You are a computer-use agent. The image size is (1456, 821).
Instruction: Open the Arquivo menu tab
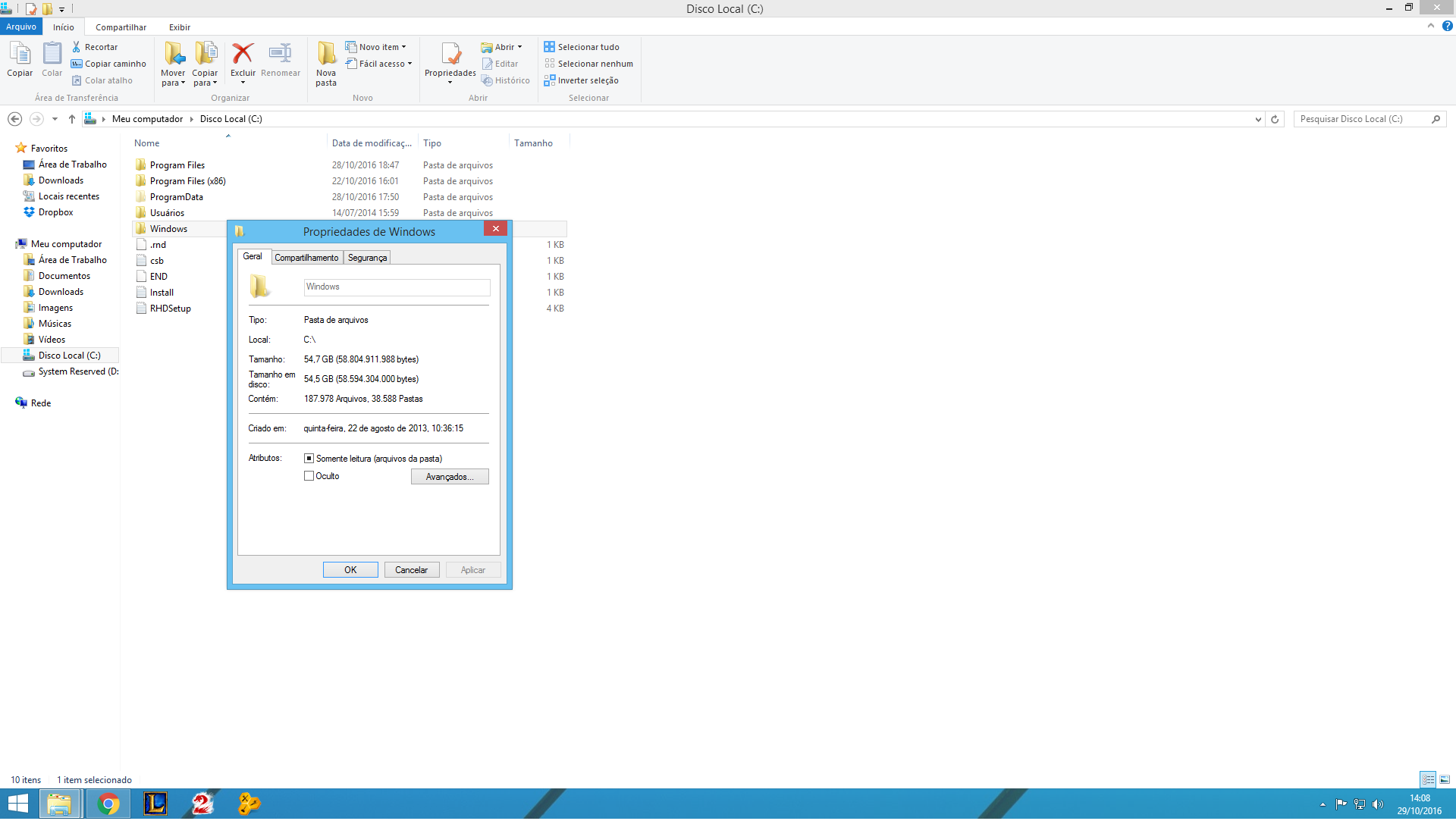coord(21,27)
